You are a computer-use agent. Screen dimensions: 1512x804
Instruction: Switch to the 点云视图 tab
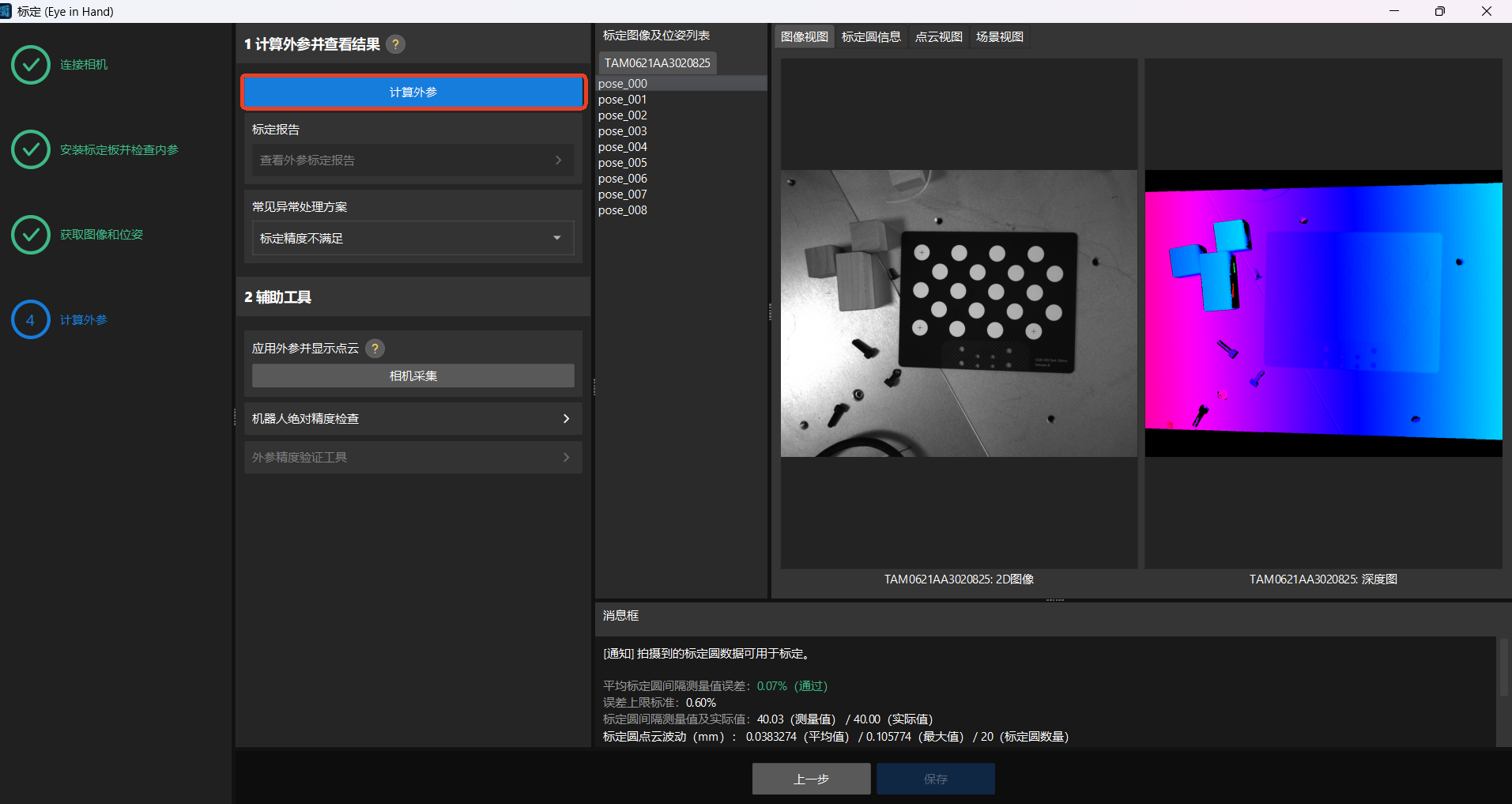tap(938, 37)
